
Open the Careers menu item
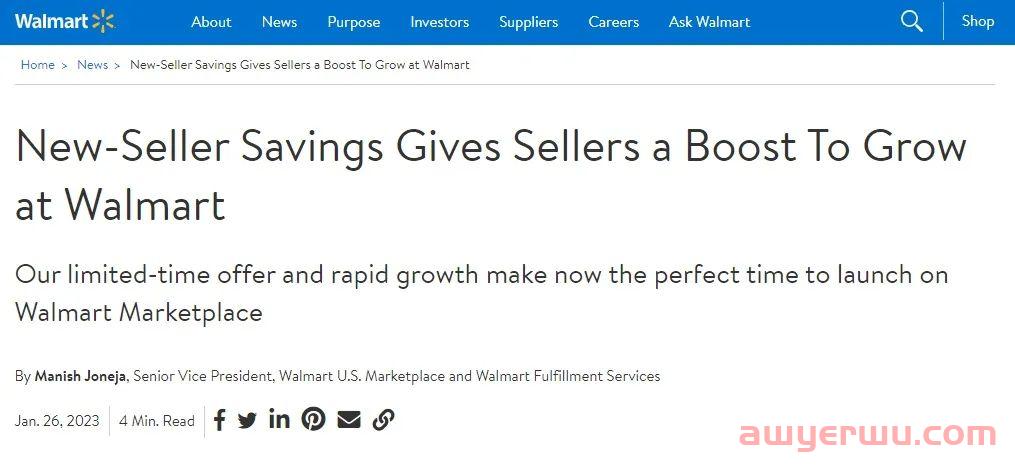click(x=613, y=22)
